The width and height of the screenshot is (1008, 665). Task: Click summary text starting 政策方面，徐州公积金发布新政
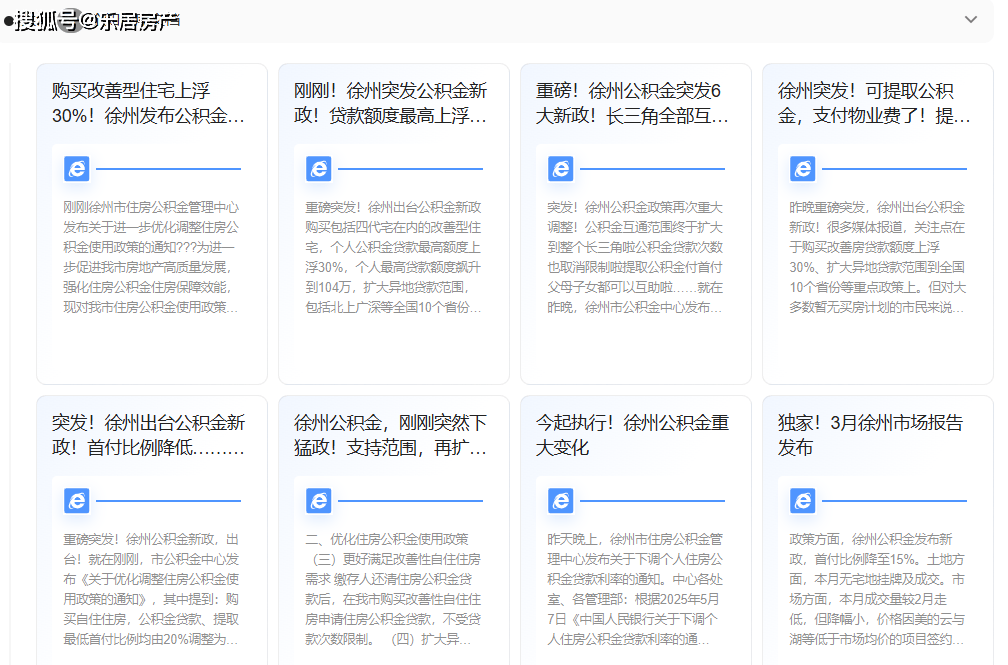(877, 589)
